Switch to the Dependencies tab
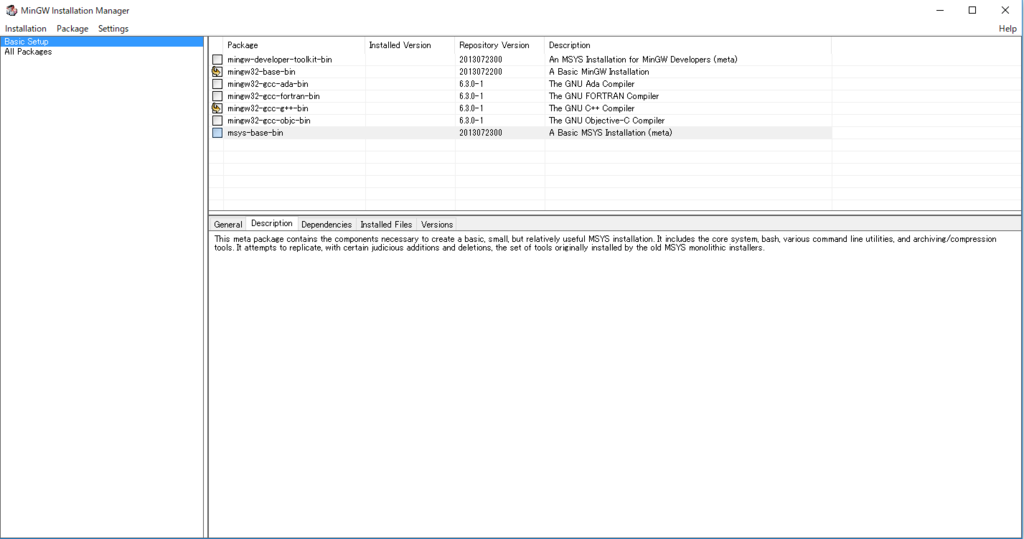 point(326,224)
